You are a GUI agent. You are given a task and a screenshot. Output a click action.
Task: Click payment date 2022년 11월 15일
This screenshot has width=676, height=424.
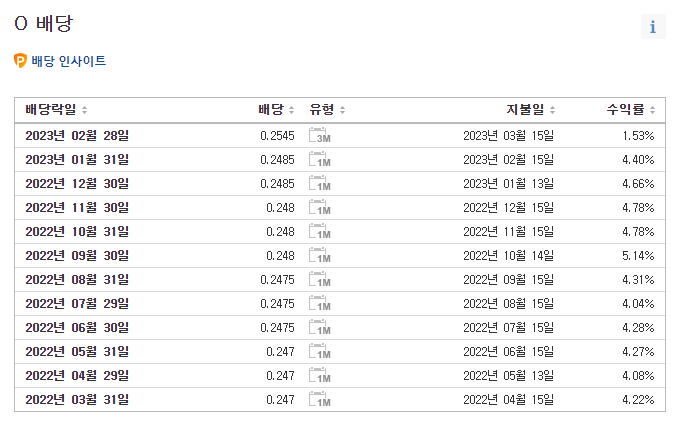click(509, 232)
